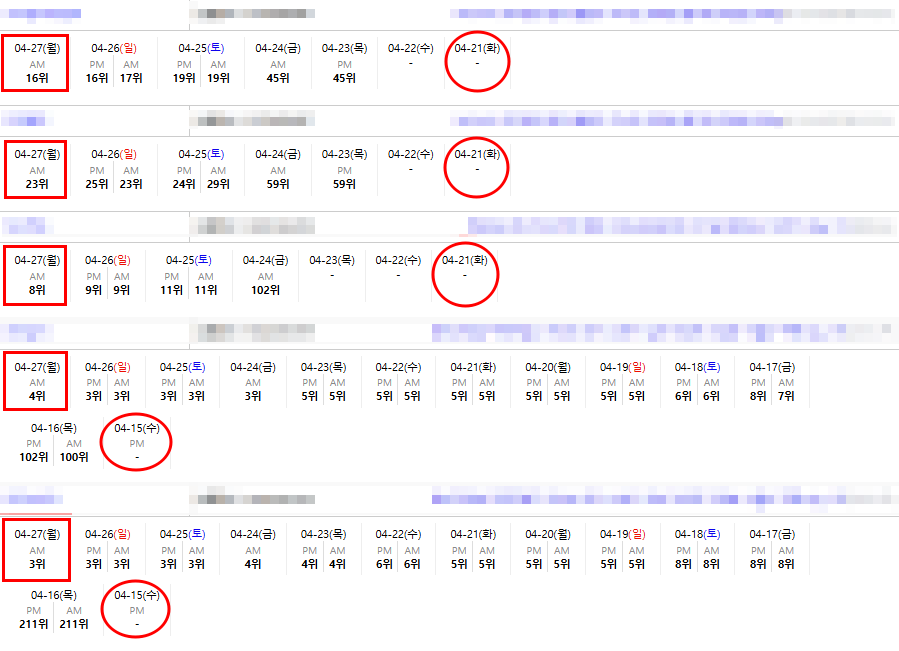Click the 24위 PM value under 04-25(토)
The width and height of the screenshot is (899, 651).
pyautogui.click(x=184, y=184)
